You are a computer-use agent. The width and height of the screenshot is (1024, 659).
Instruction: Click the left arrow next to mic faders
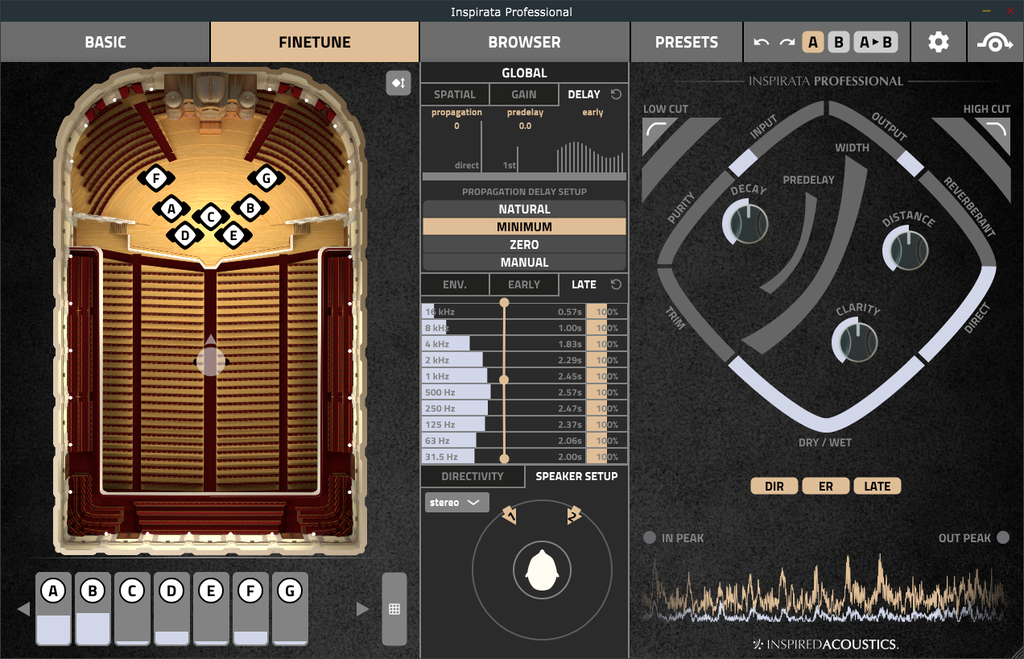click(x=24, y=609)
